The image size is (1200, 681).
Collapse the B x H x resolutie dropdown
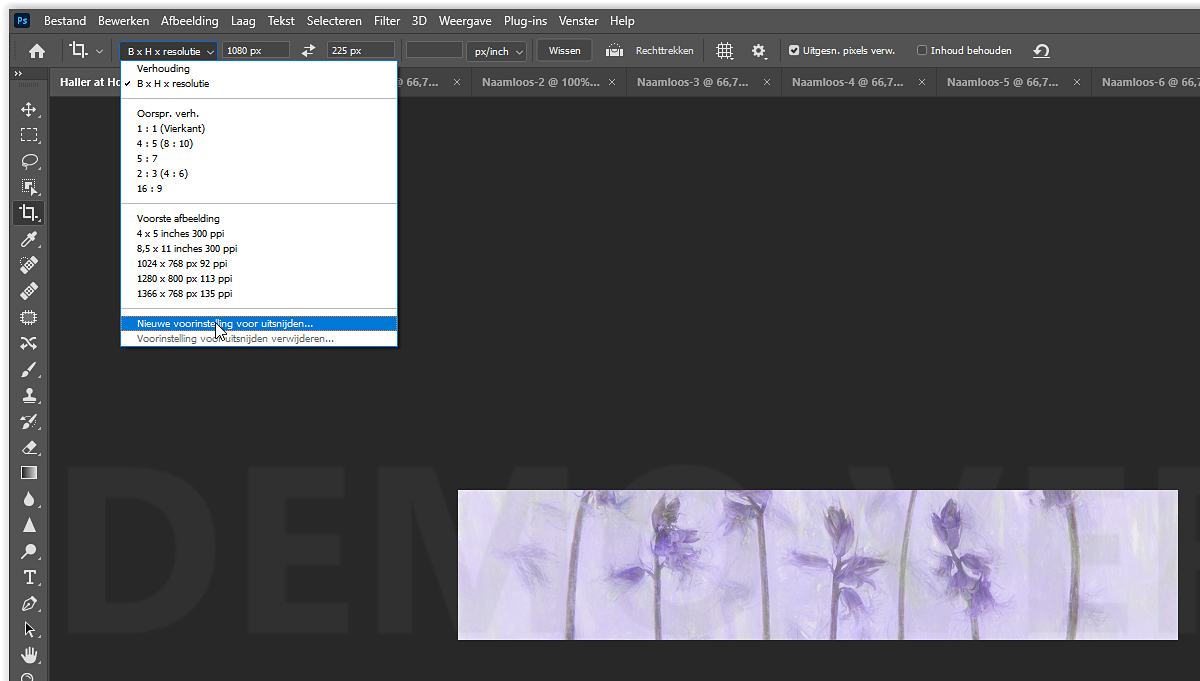[169, 51]
